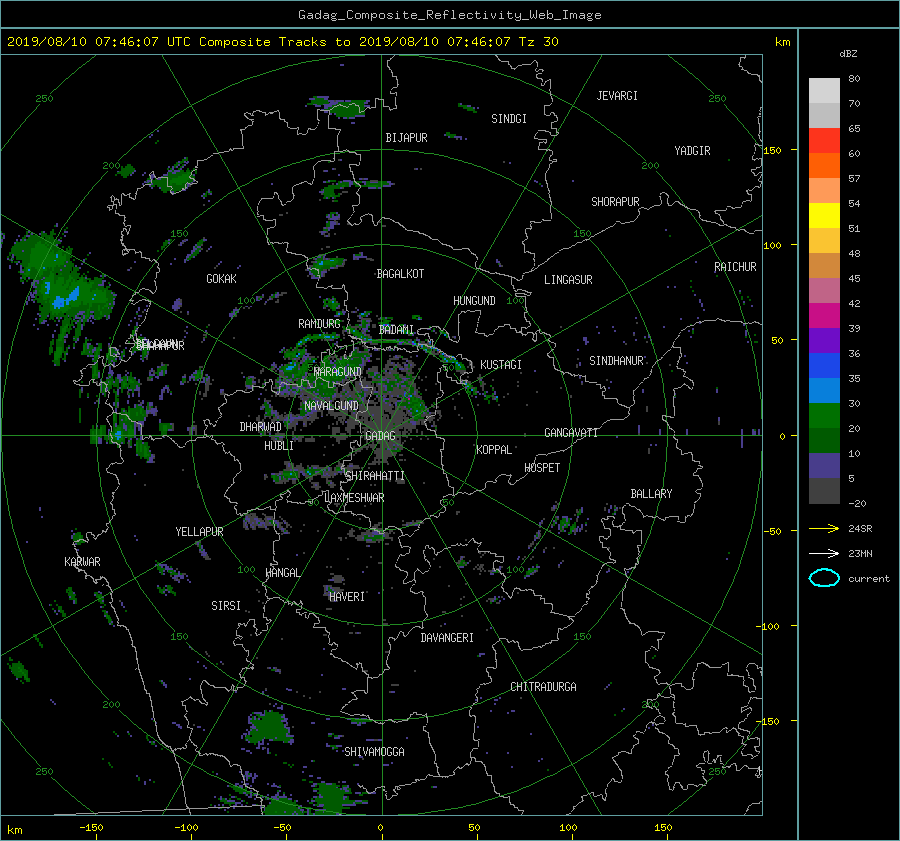Click the green echo cluster north of Shivamogga

[268, 726]
